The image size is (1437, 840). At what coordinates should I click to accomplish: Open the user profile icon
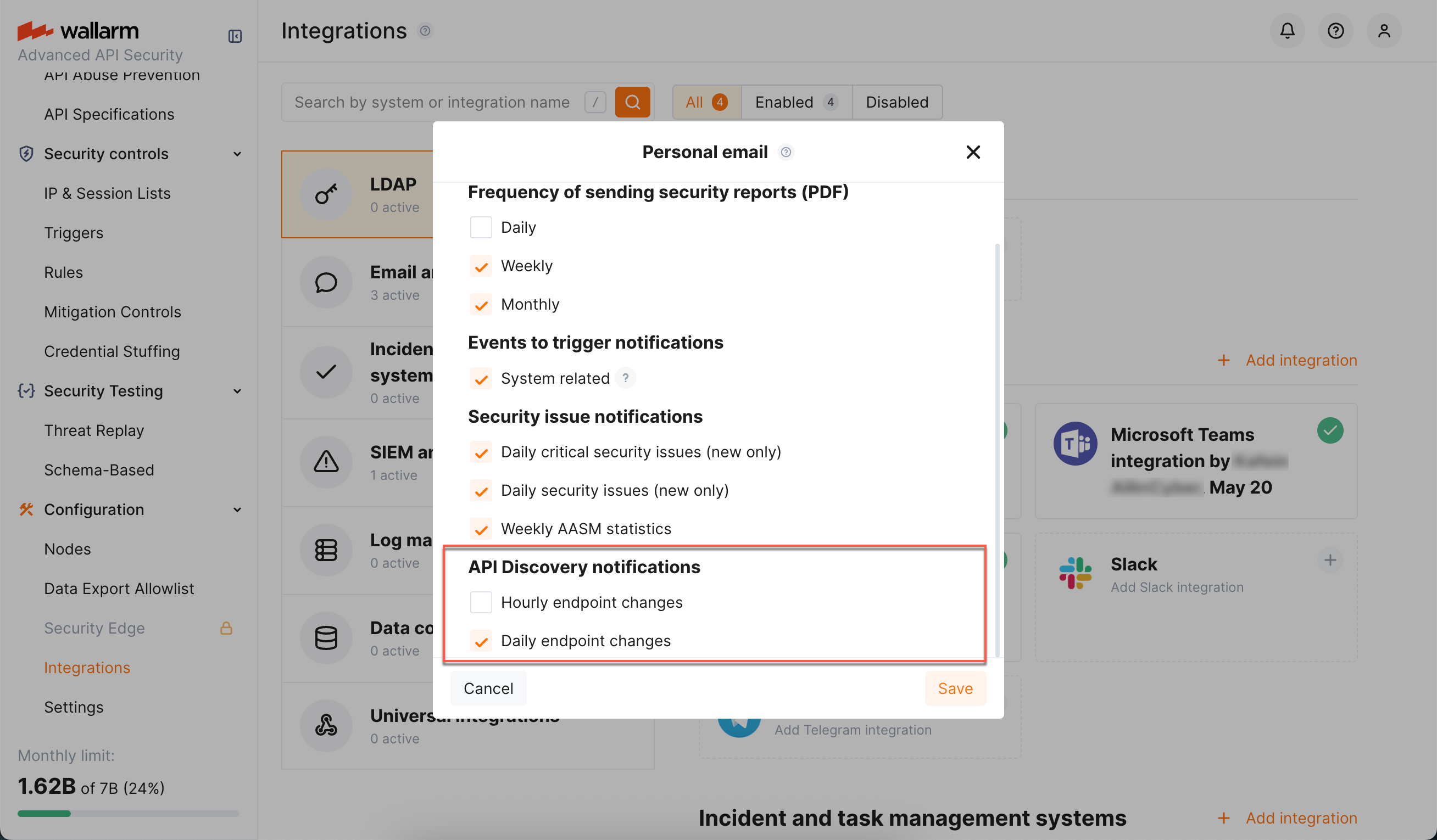1384,30
